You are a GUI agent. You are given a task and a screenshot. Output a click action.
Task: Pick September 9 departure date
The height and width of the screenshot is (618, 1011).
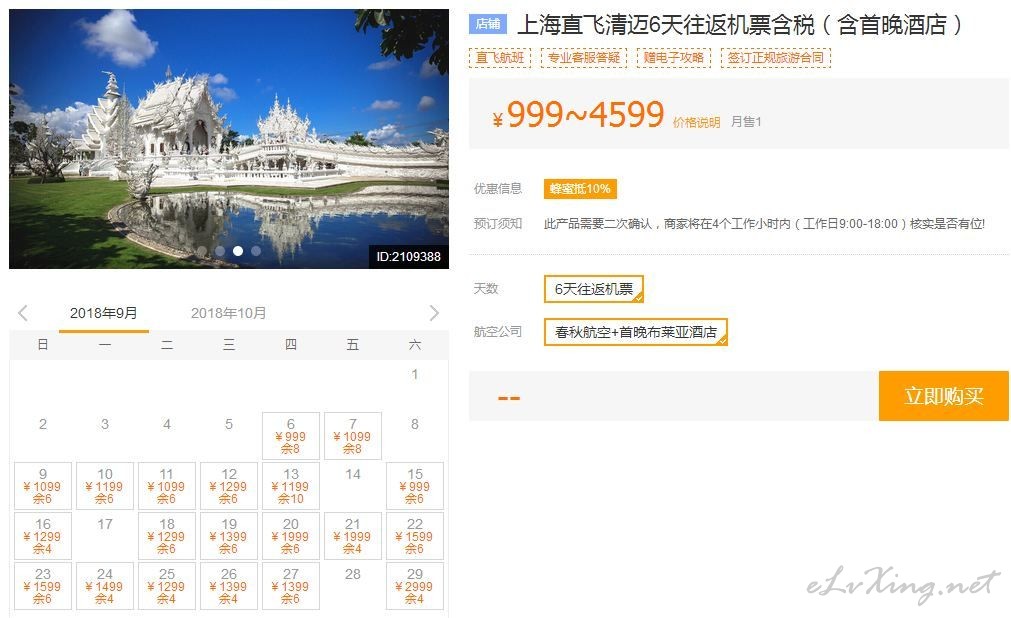click(43, 486)
